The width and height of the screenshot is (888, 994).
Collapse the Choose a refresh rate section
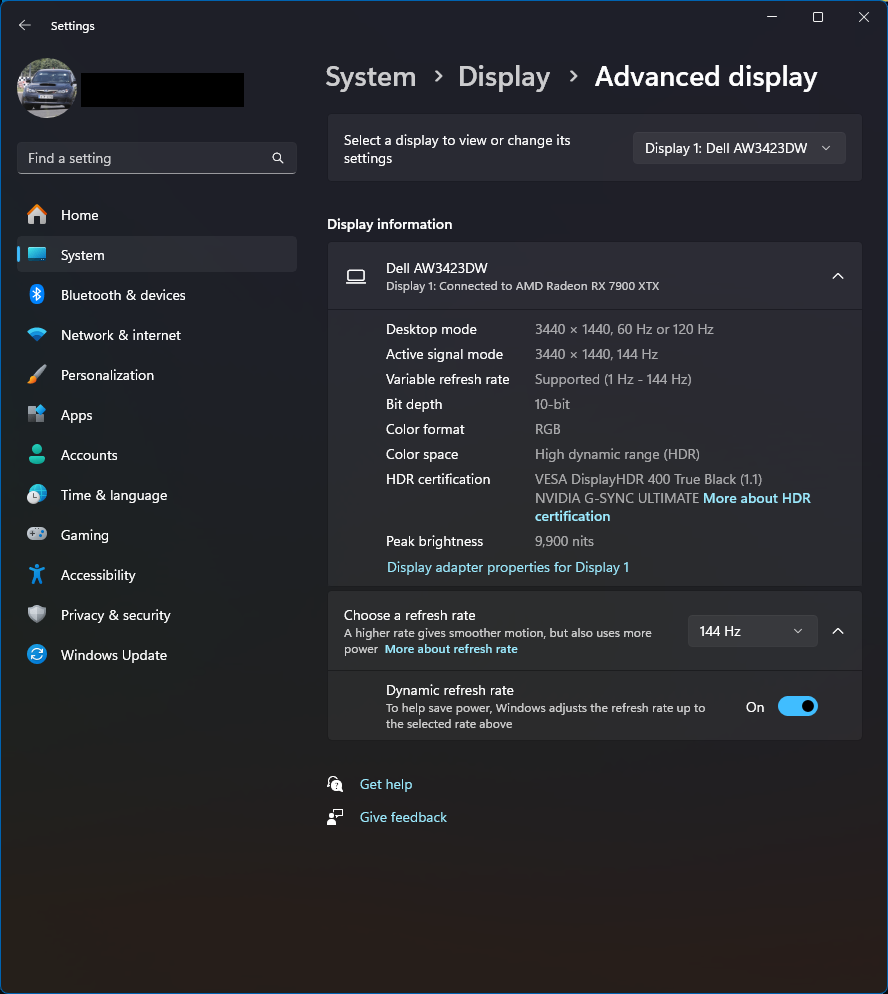(837, 631)
